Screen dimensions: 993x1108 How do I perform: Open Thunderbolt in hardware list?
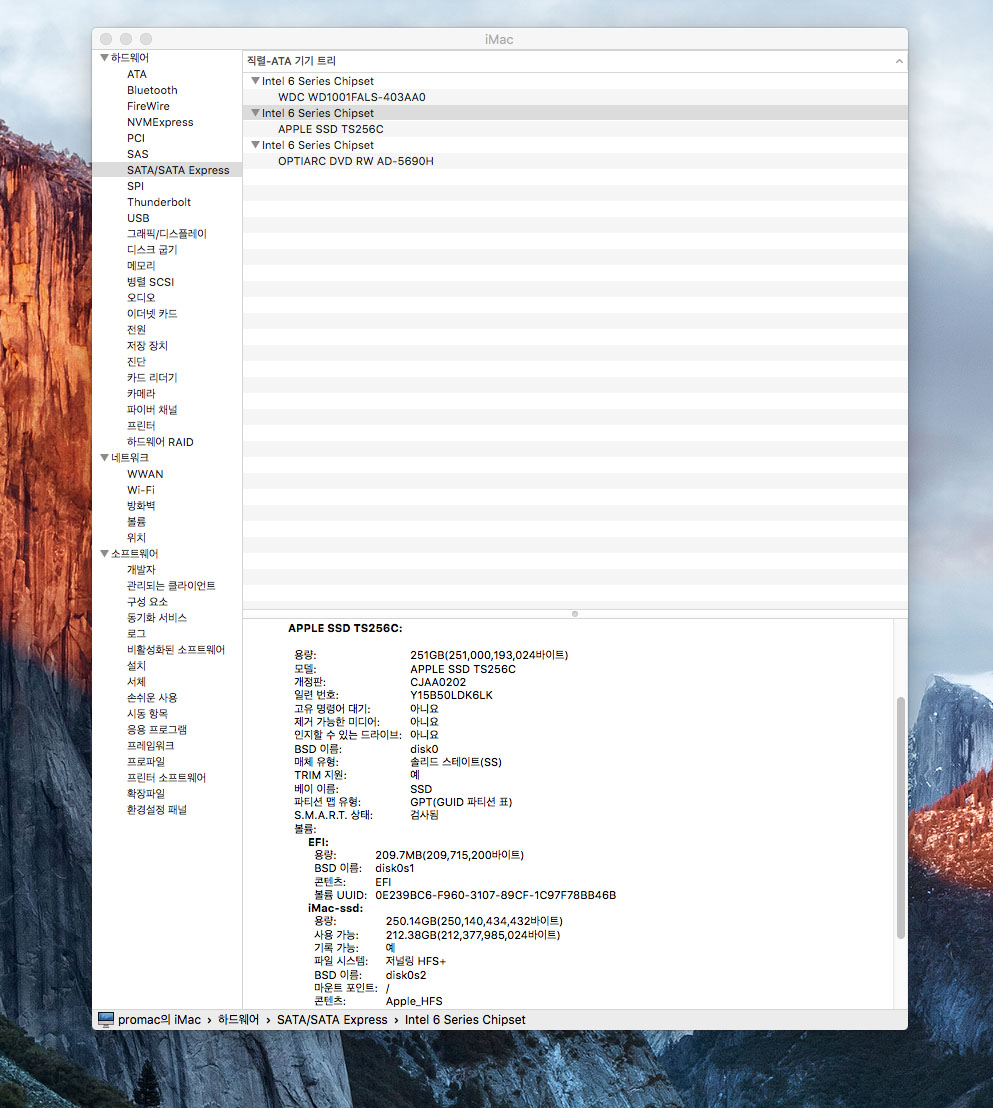pyautogui.click(x=159, y=202)
